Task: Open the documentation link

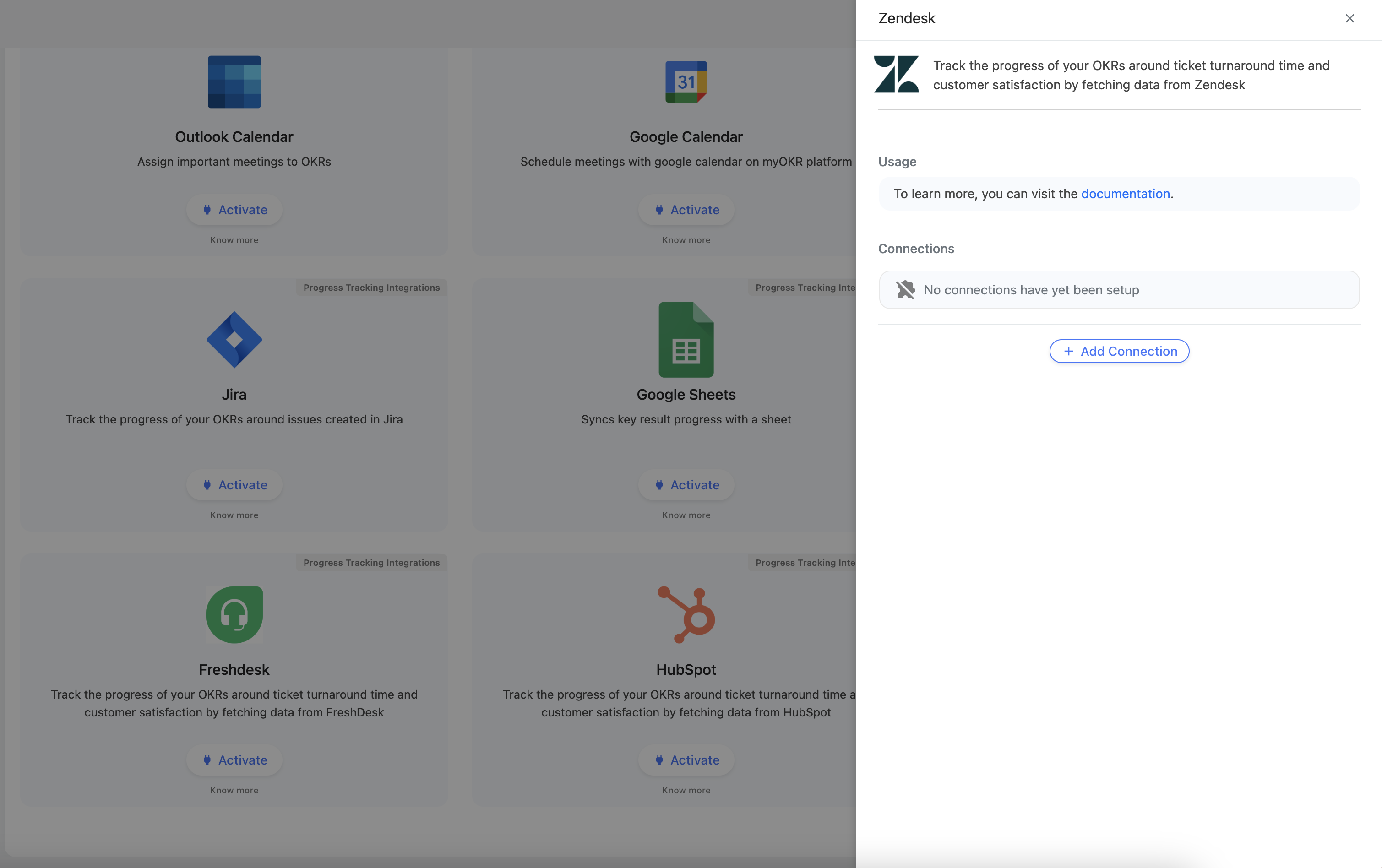Action: click(x=1125, y=194)
